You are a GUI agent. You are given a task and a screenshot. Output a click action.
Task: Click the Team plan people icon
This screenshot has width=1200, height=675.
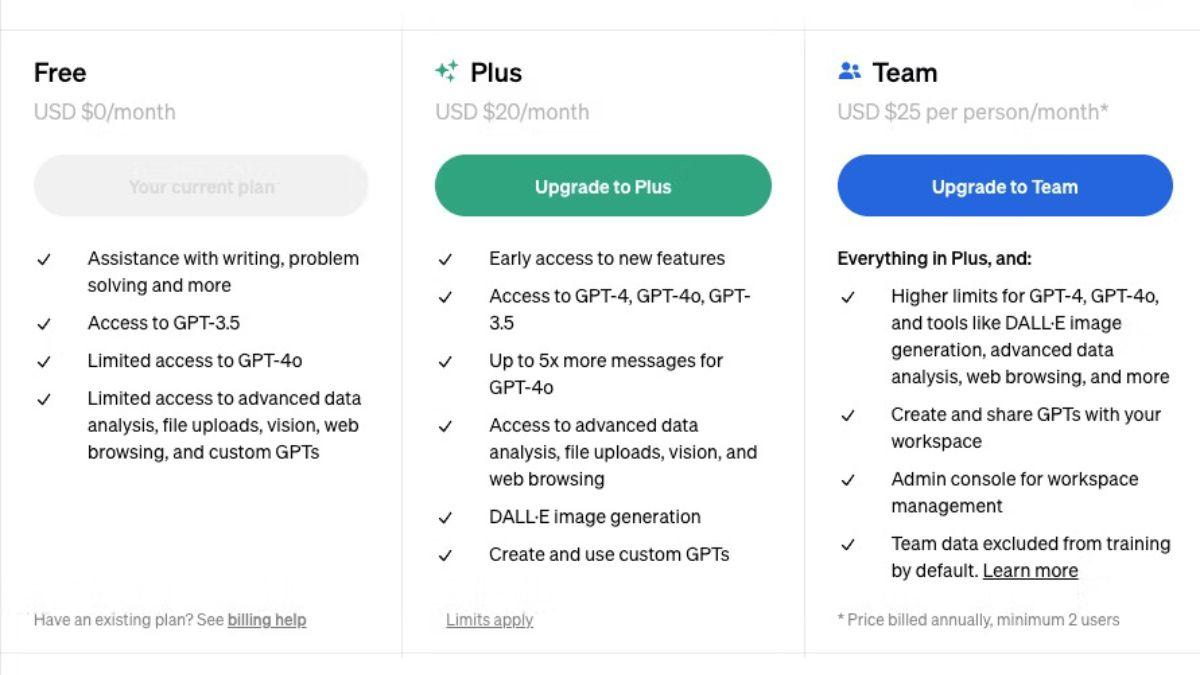coord(849,71)
